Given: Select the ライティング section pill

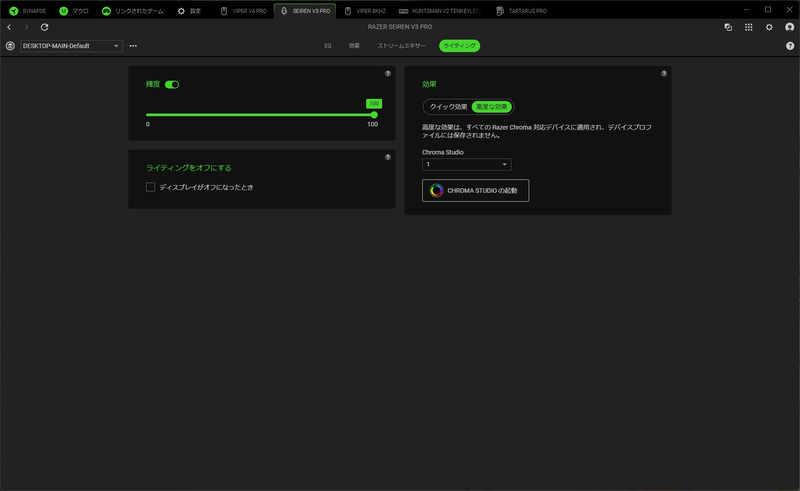Looking at the screenshot, I should coord(459,46).
